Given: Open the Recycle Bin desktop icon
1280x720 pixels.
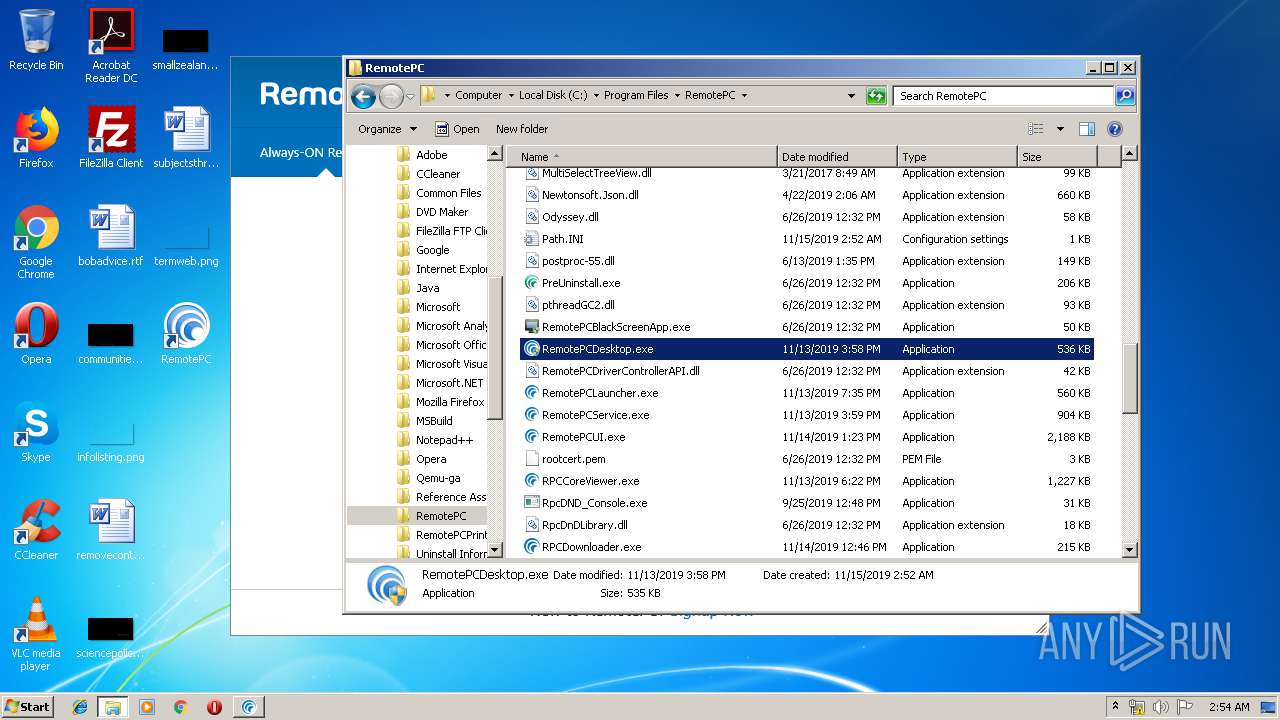Looking at the screenshot, I should 36,40.
